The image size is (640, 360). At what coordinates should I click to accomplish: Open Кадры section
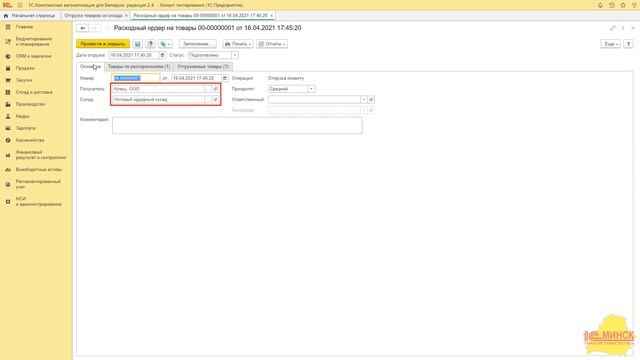22,116
